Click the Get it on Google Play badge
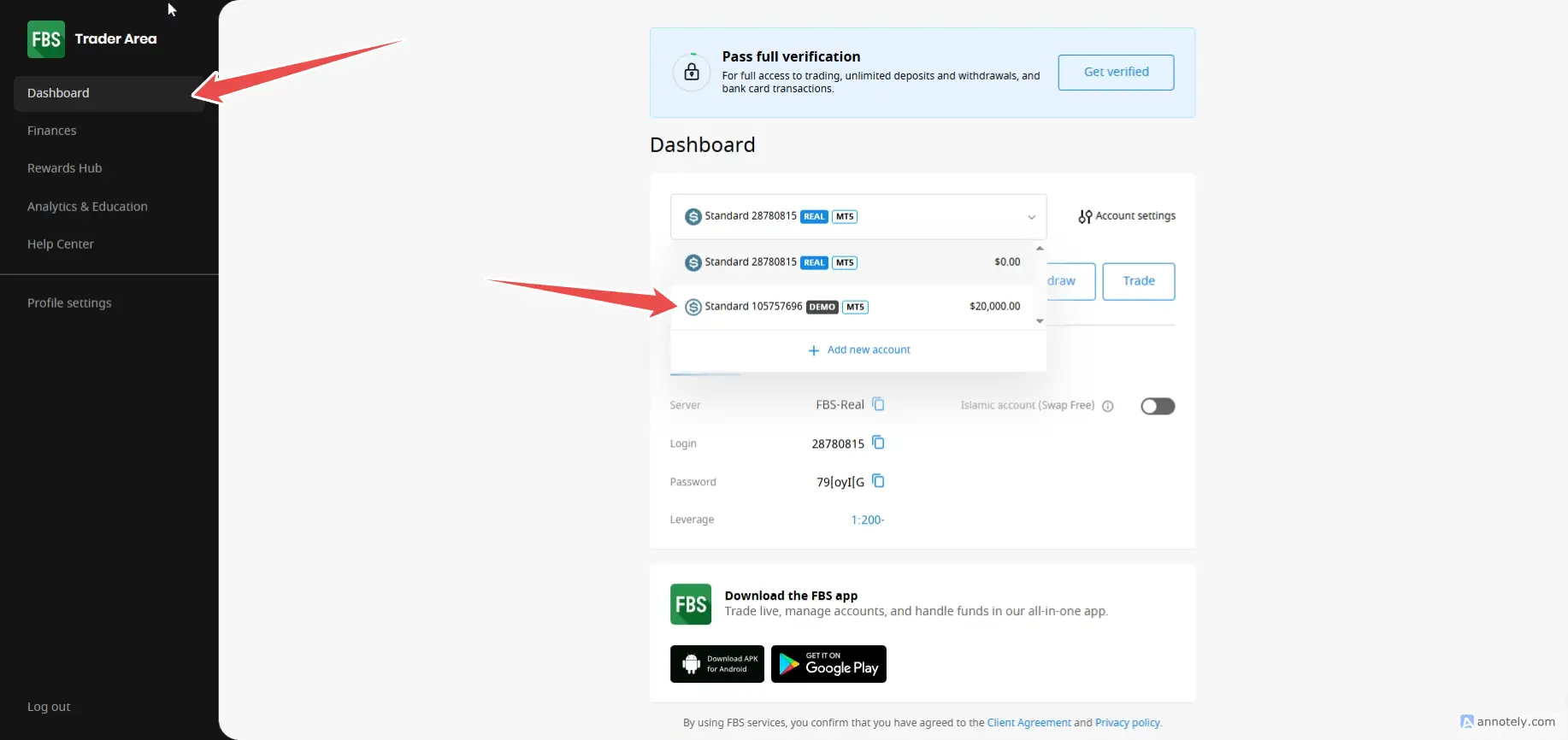The height and width of the screenshot is (740, 1568). (x=828, y=664)
